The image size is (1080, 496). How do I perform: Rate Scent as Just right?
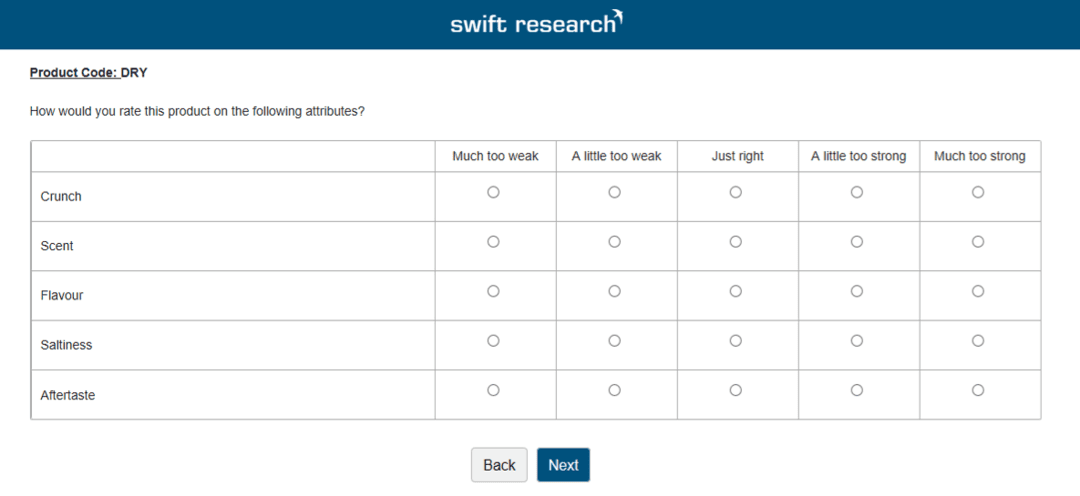tap(736, 241)
